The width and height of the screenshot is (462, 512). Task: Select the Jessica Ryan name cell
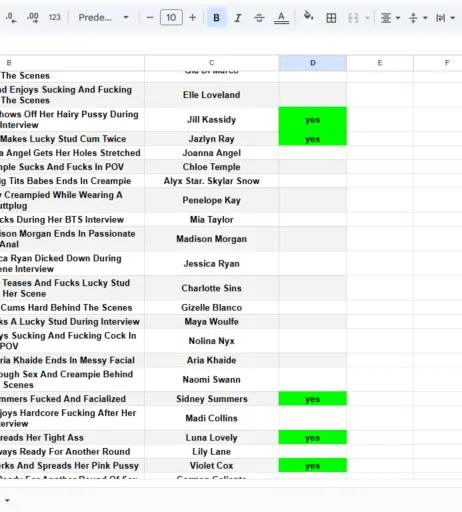click(x=212, y=263)
